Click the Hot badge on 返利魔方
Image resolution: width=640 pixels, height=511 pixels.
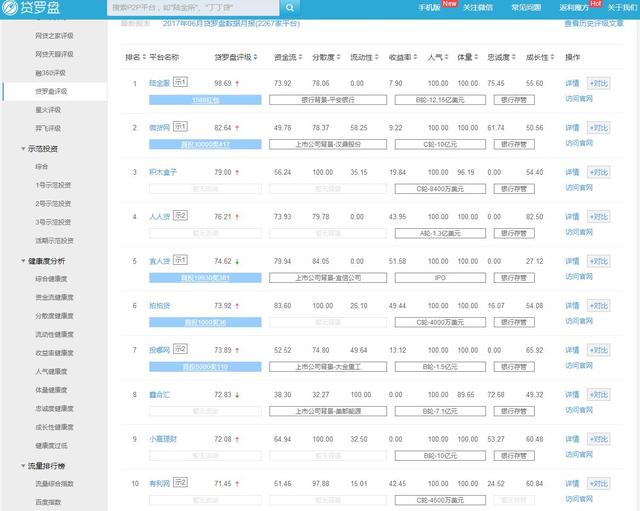pyautogui.click(x=596, y=4)
